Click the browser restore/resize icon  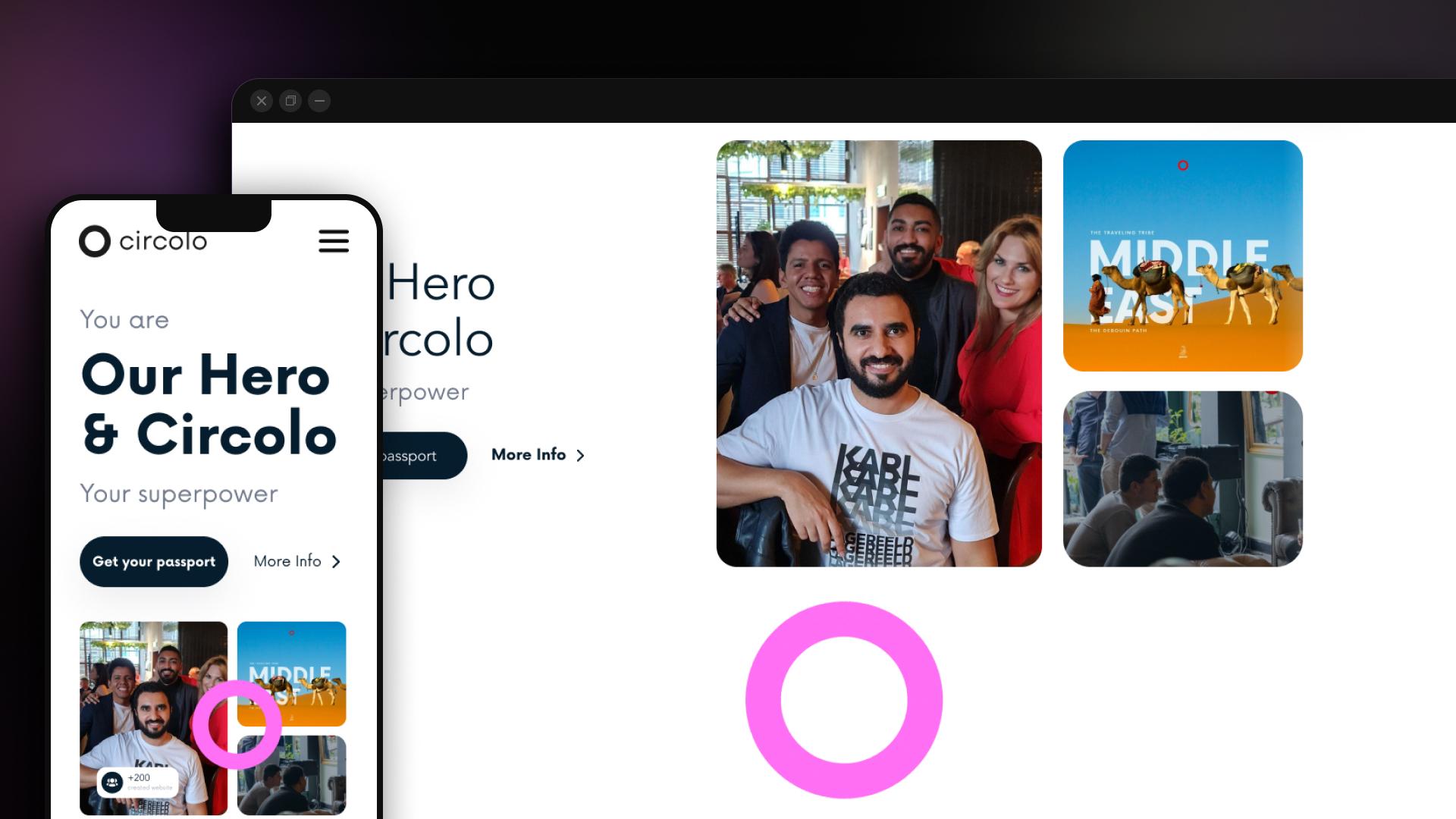(290, 100)
